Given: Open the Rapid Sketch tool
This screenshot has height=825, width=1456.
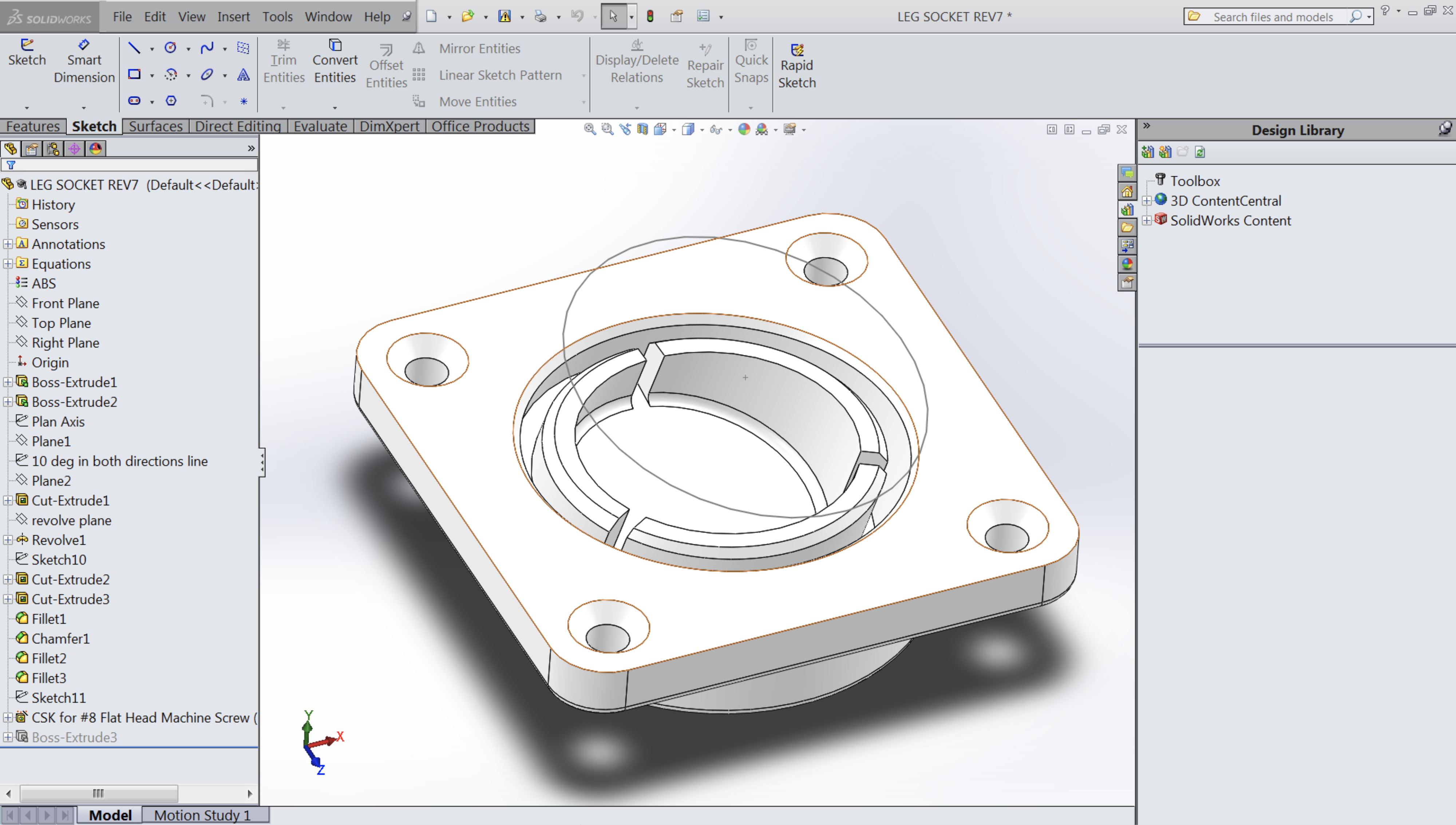Looking at the screenshot, I should 796,66.
